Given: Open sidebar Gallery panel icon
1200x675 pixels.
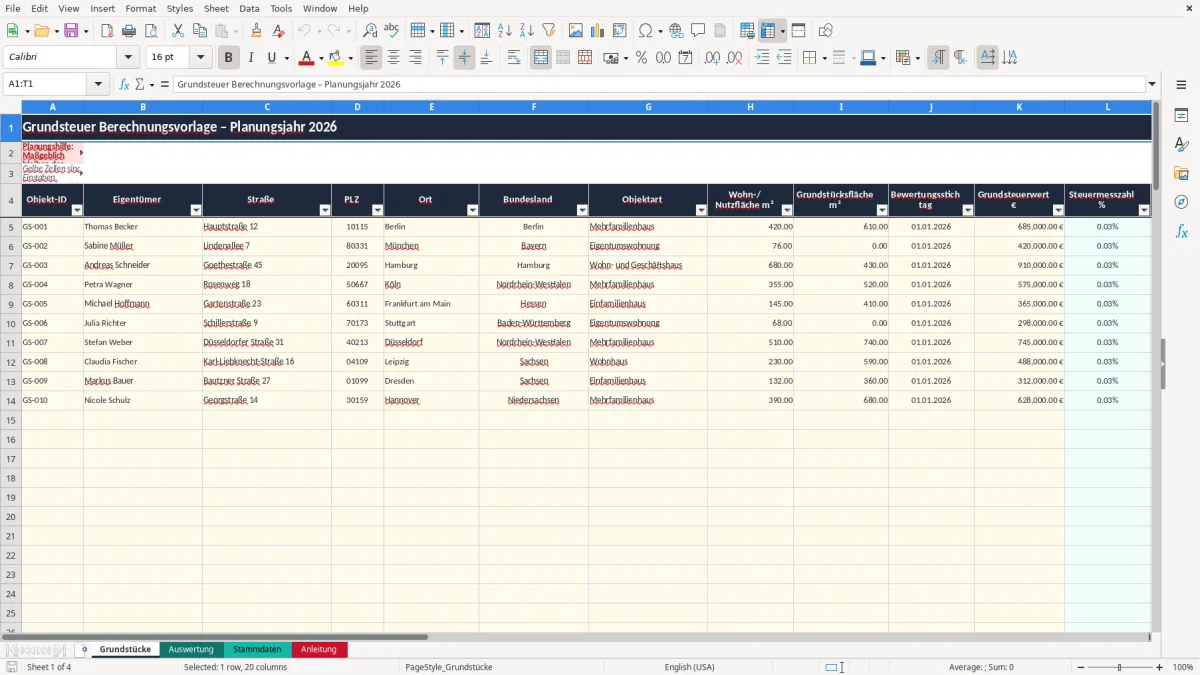Looking at the screenshot, I should pyautogui.click(x=1181, y=173).
